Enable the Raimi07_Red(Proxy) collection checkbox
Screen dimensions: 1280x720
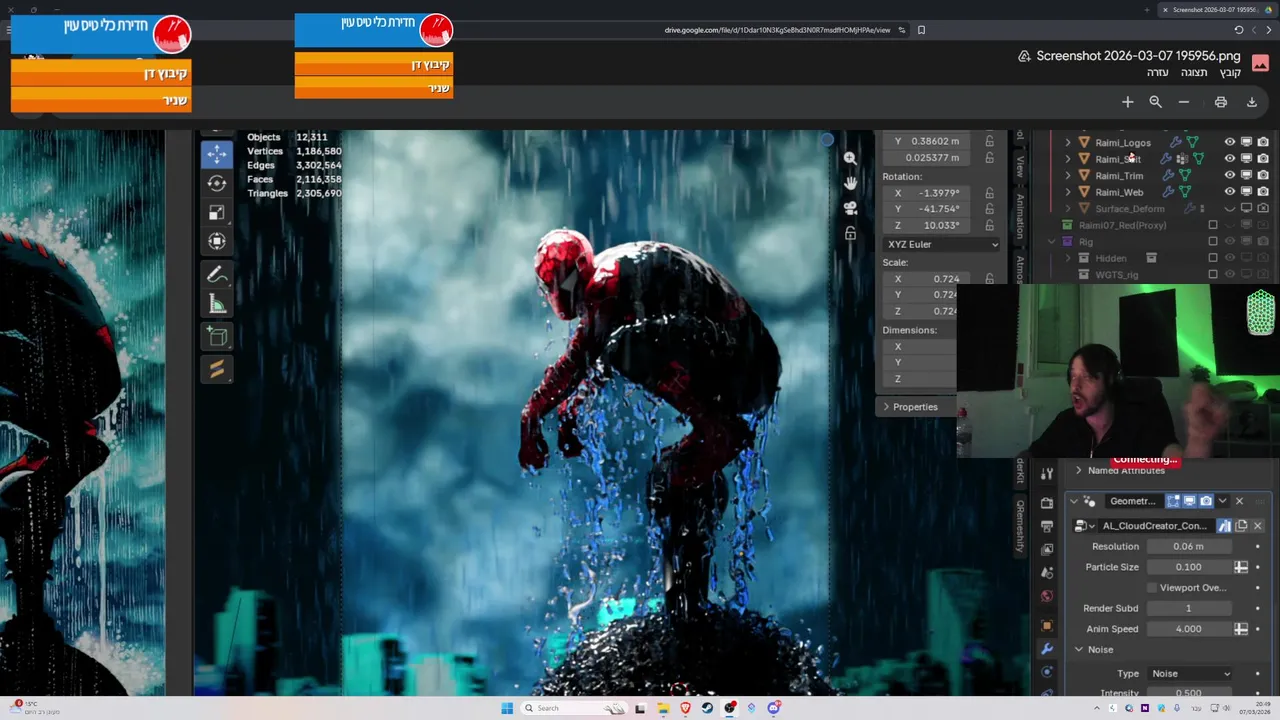pos(1213,225)
